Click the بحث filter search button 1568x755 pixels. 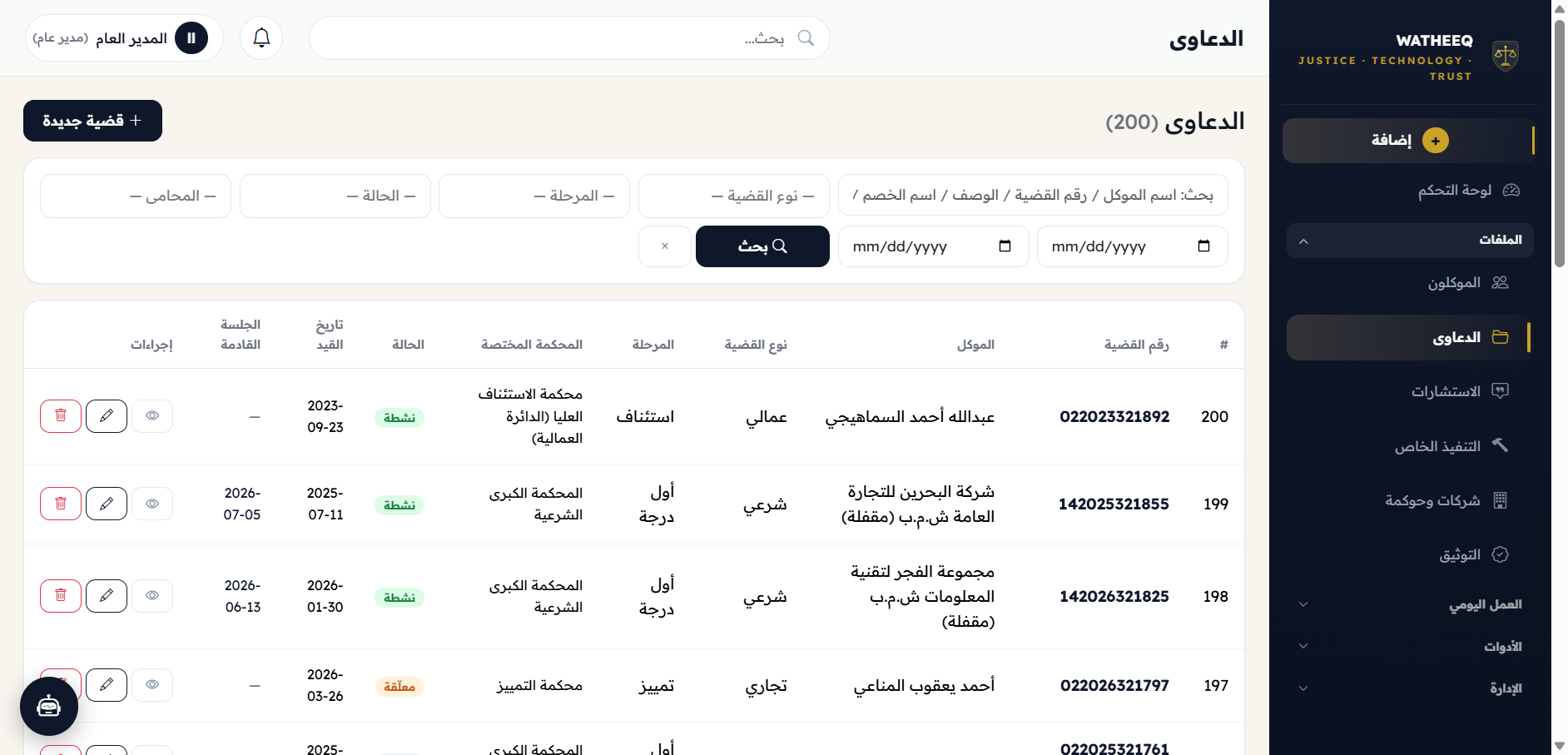pos(762,246)
